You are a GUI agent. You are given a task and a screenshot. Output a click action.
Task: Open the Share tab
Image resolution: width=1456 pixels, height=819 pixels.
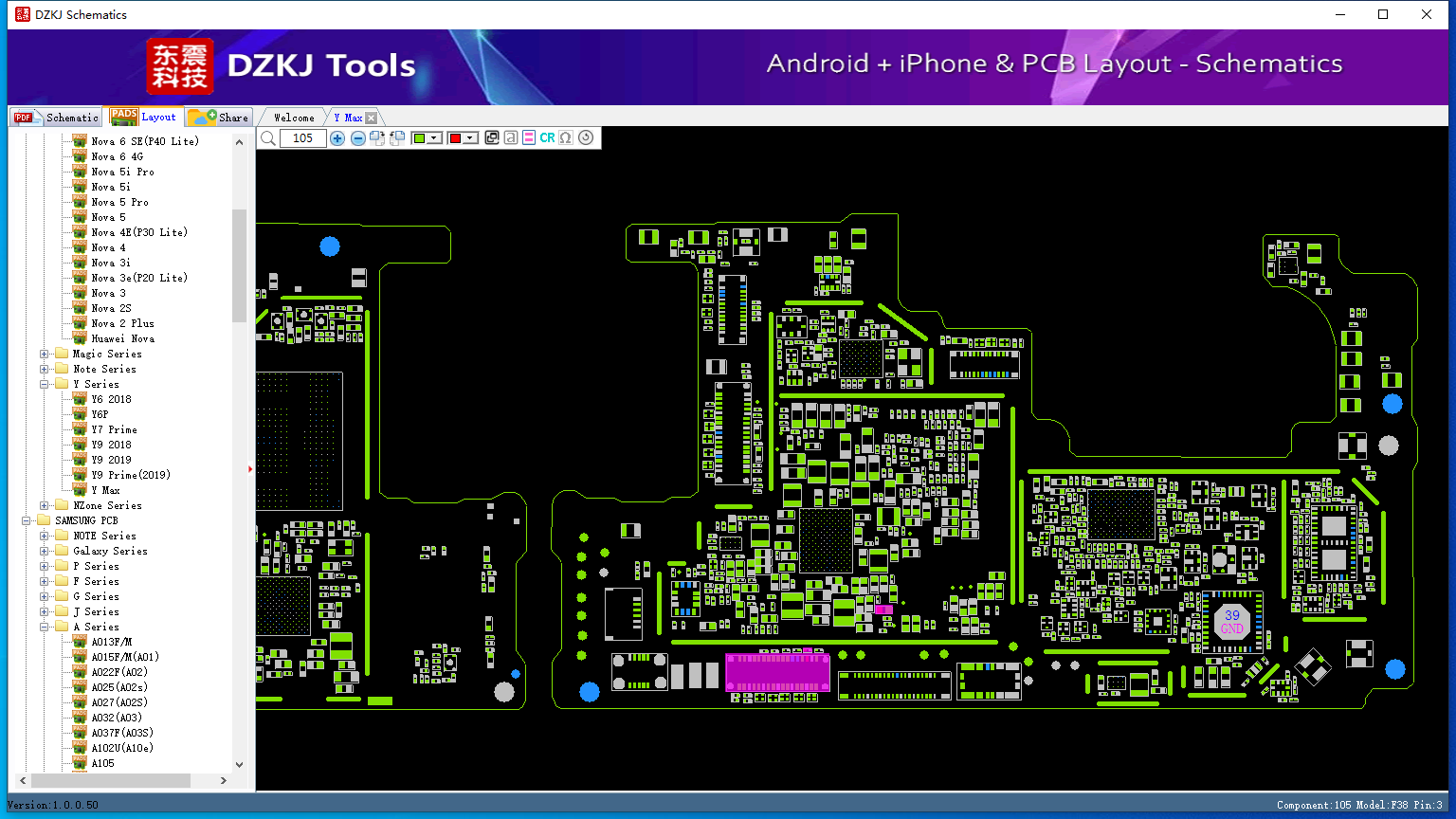point(218,118)
